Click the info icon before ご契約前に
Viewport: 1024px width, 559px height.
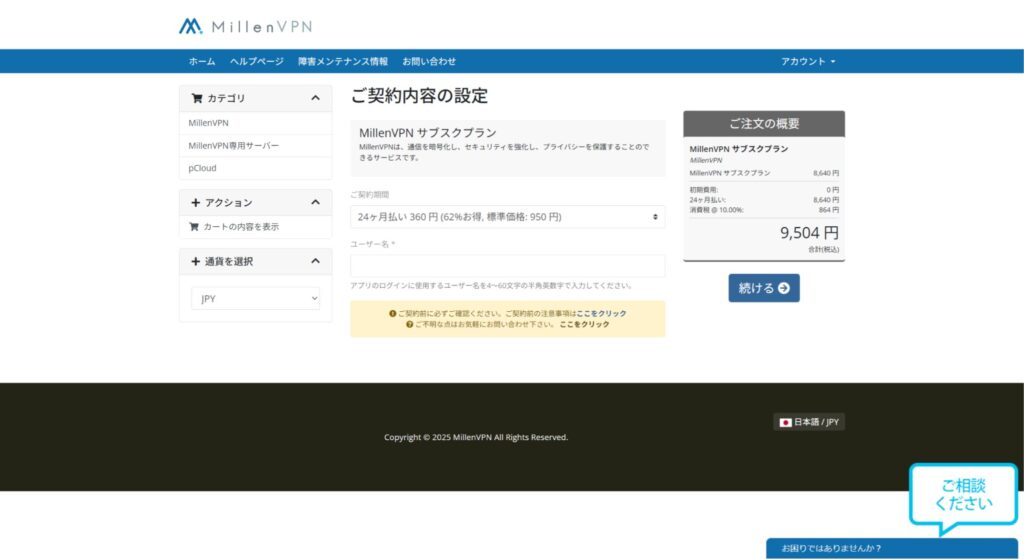click(x=392, y=313)
